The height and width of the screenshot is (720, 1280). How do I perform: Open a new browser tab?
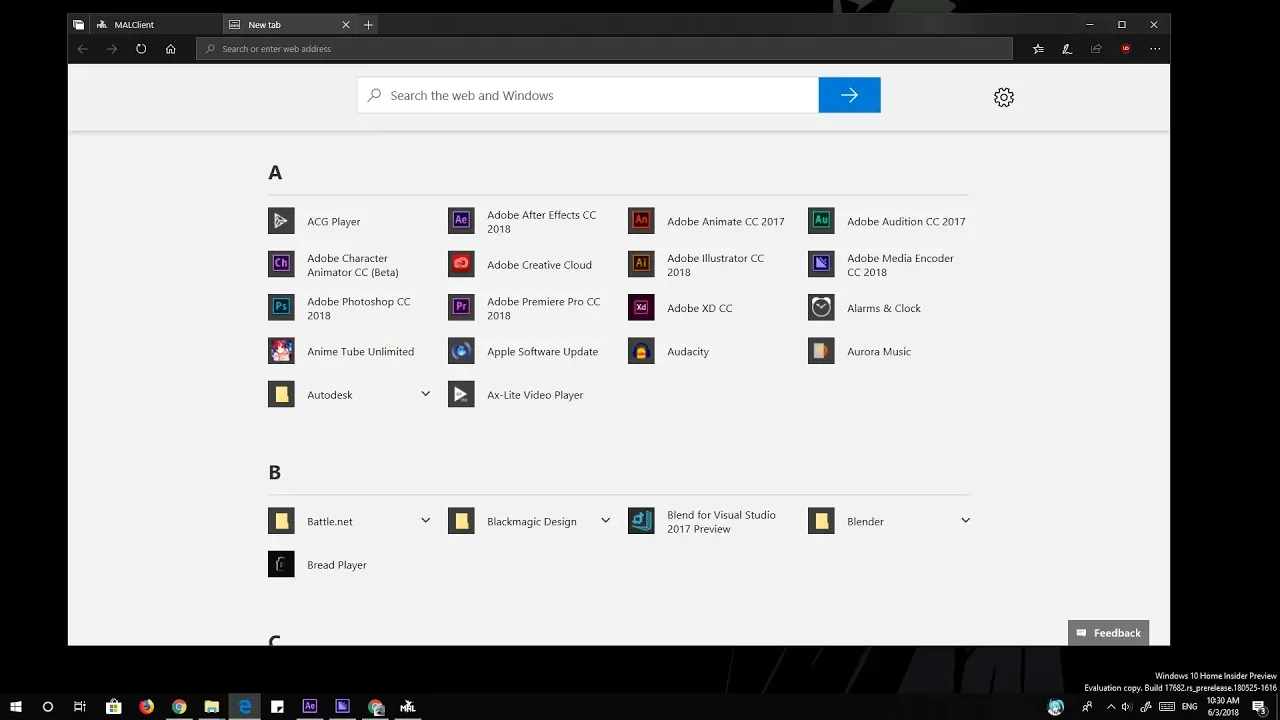coord(368,24)
